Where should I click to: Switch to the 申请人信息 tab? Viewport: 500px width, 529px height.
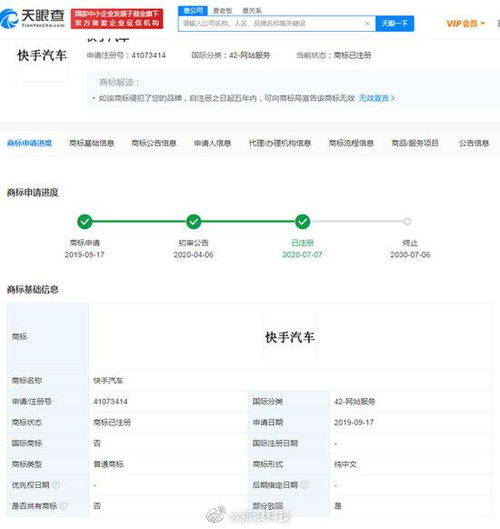(x=213, y=143)
